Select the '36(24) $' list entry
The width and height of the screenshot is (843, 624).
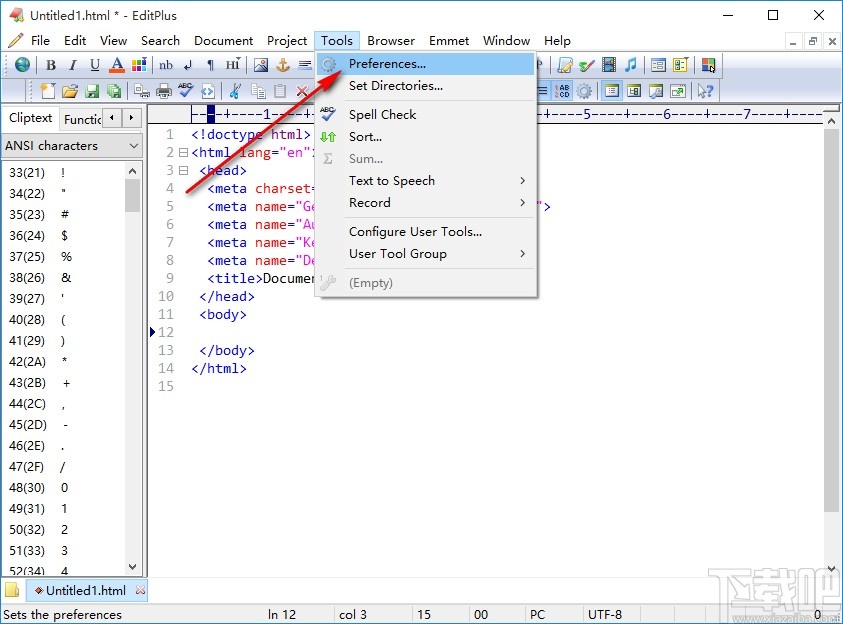(65, 235)
